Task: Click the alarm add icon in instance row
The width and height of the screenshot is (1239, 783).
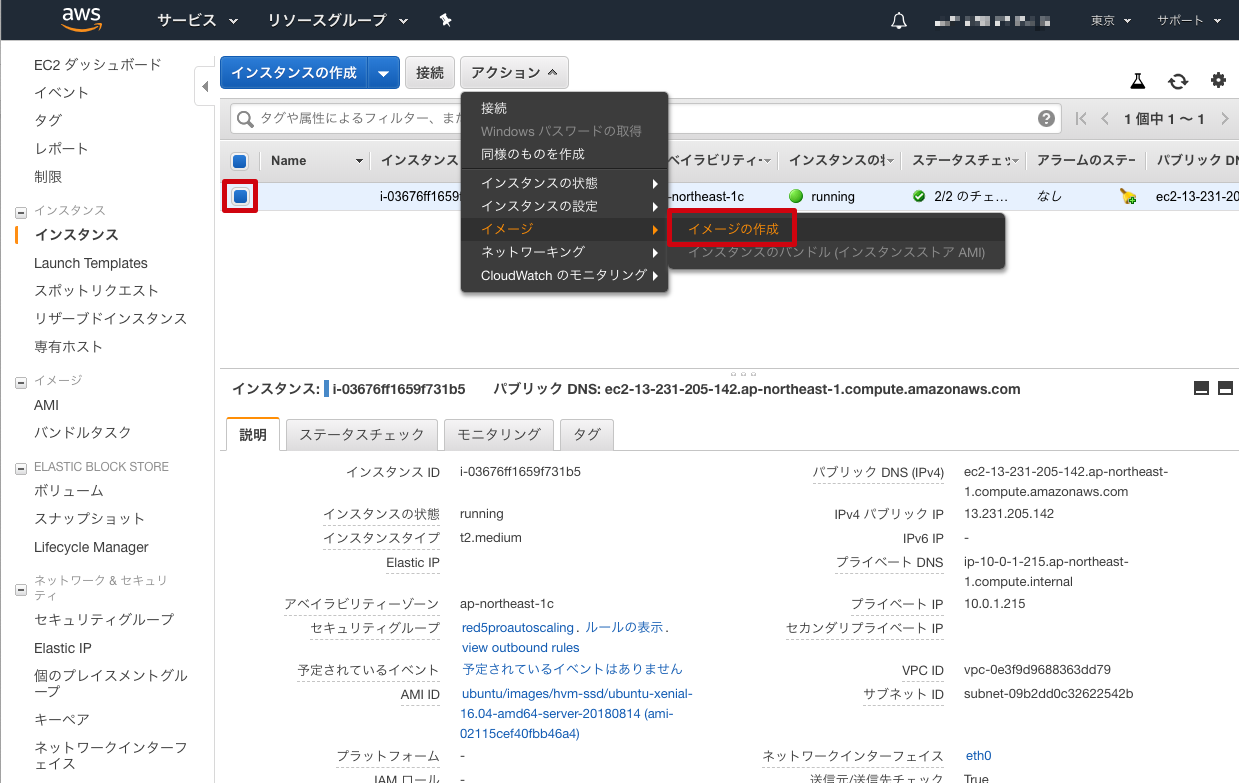Action: pos(1128,197)
